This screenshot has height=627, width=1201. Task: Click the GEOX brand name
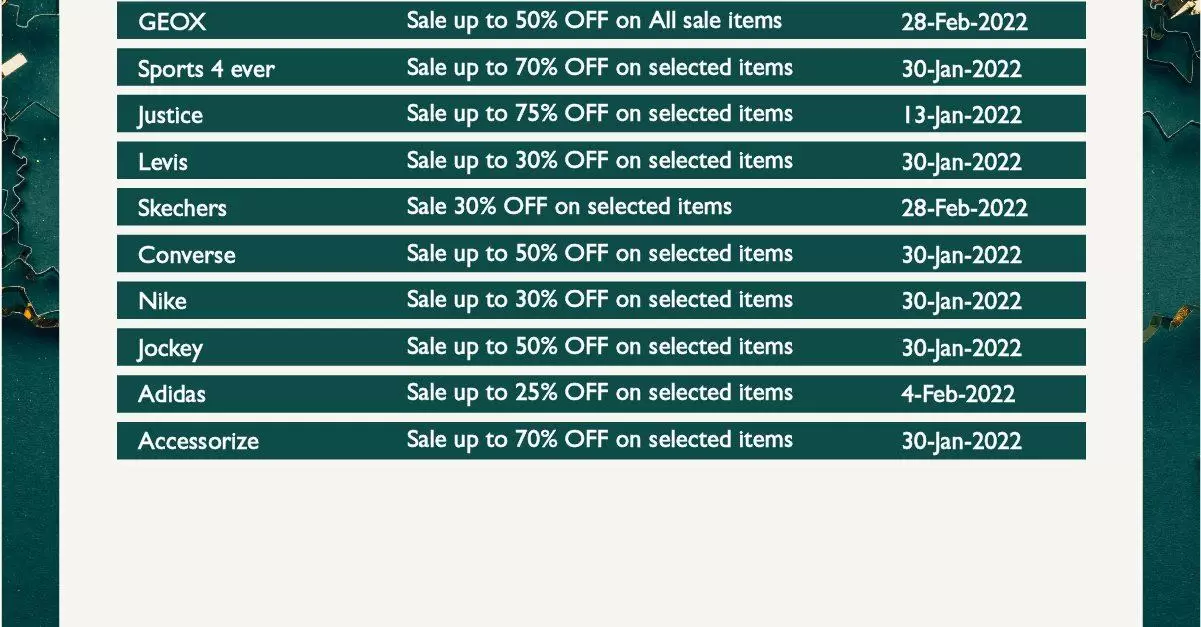coord(172,21)
